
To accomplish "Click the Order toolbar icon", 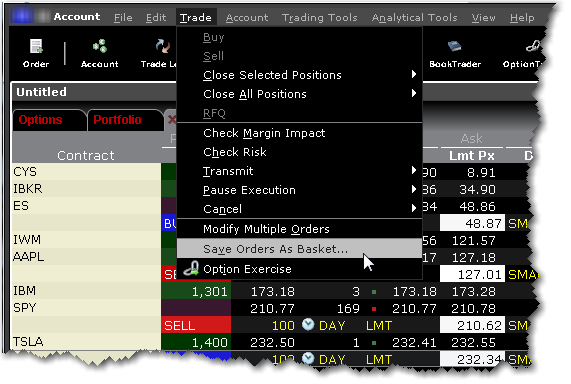I will pos(36,53).
